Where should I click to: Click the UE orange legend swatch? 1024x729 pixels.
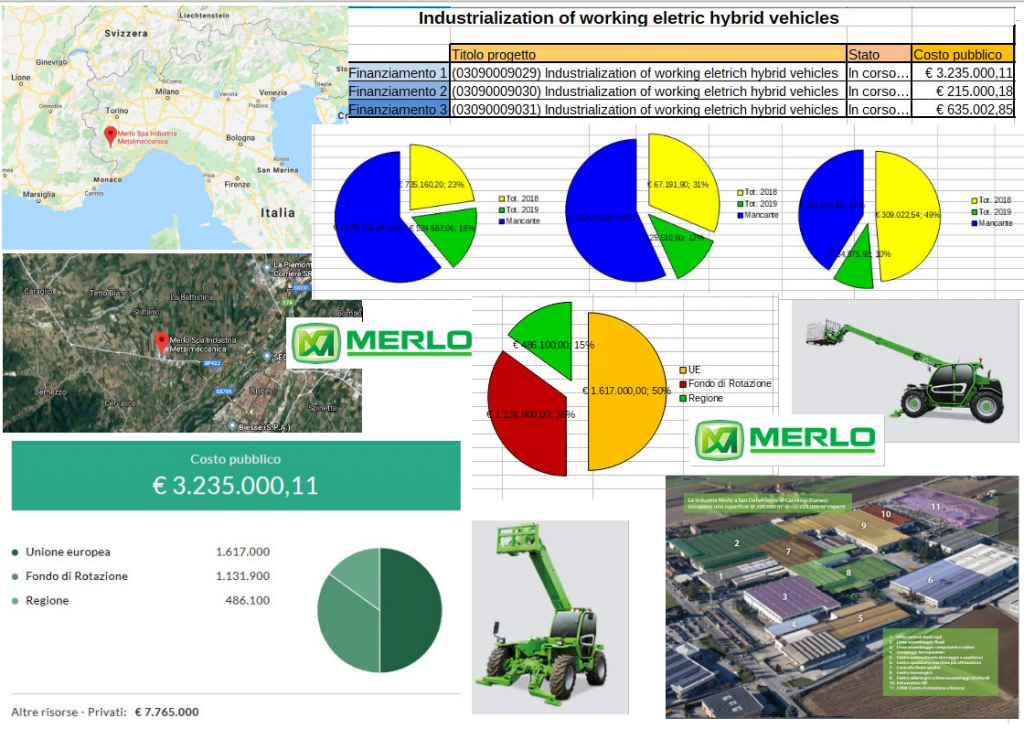click(683, 370)
